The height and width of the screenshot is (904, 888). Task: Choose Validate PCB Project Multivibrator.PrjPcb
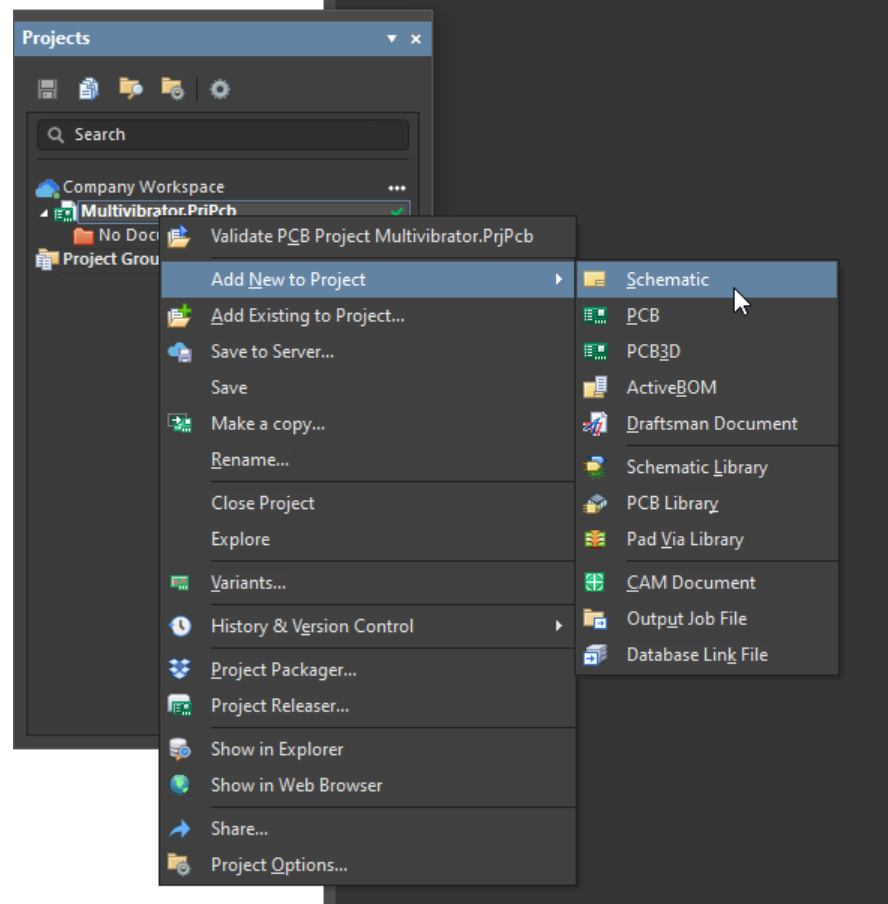(368, 236)
